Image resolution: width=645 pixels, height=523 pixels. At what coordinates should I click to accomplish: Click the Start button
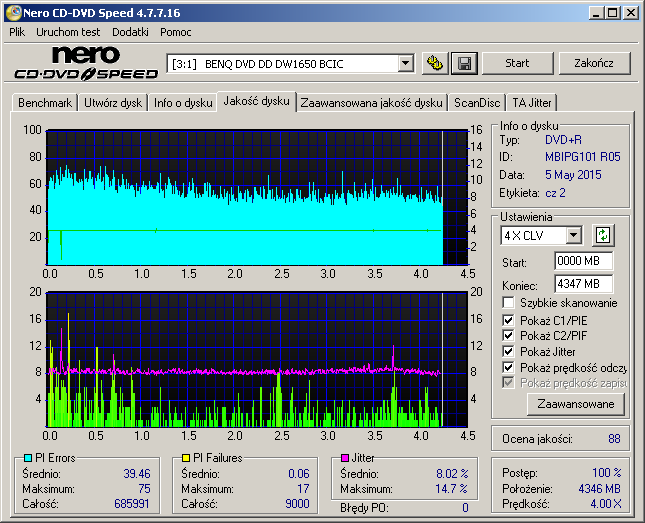tap(517, 63)
